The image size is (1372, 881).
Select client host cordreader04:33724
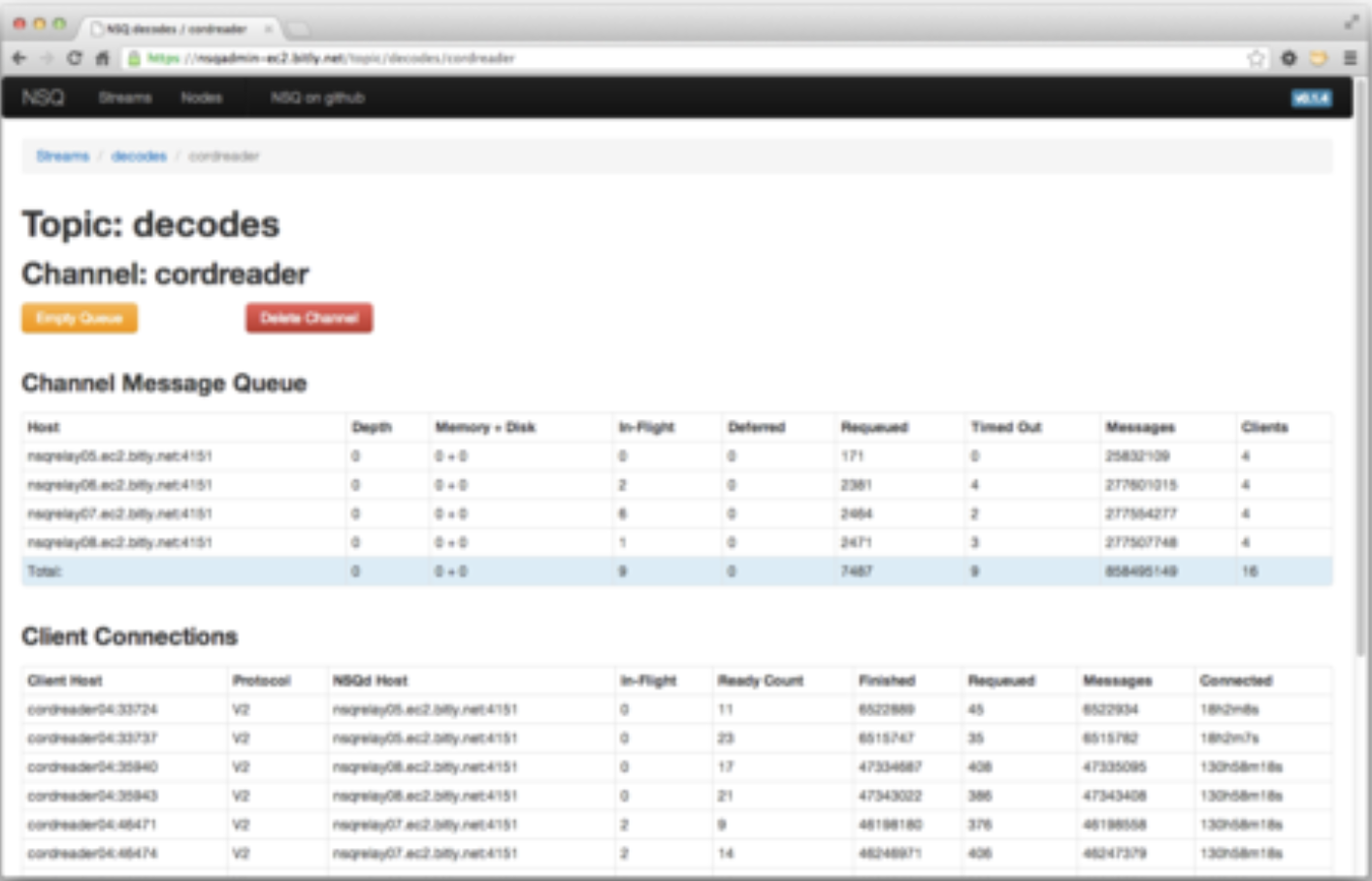(x=93, y=709)
